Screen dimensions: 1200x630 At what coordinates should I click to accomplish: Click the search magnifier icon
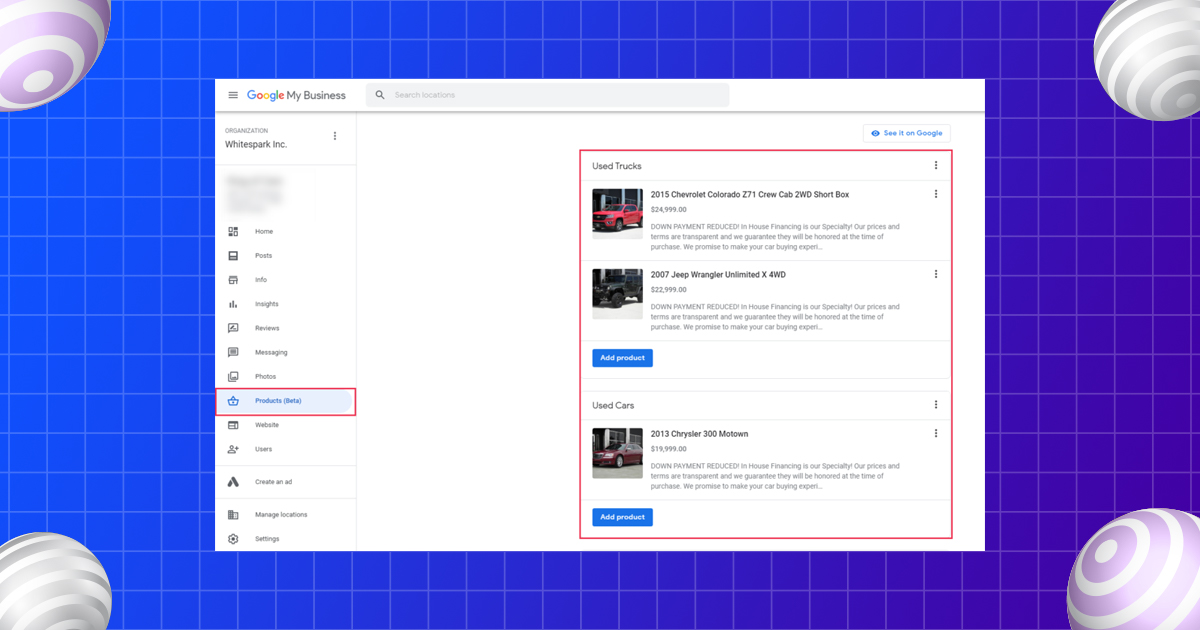[x=380, y=94]
